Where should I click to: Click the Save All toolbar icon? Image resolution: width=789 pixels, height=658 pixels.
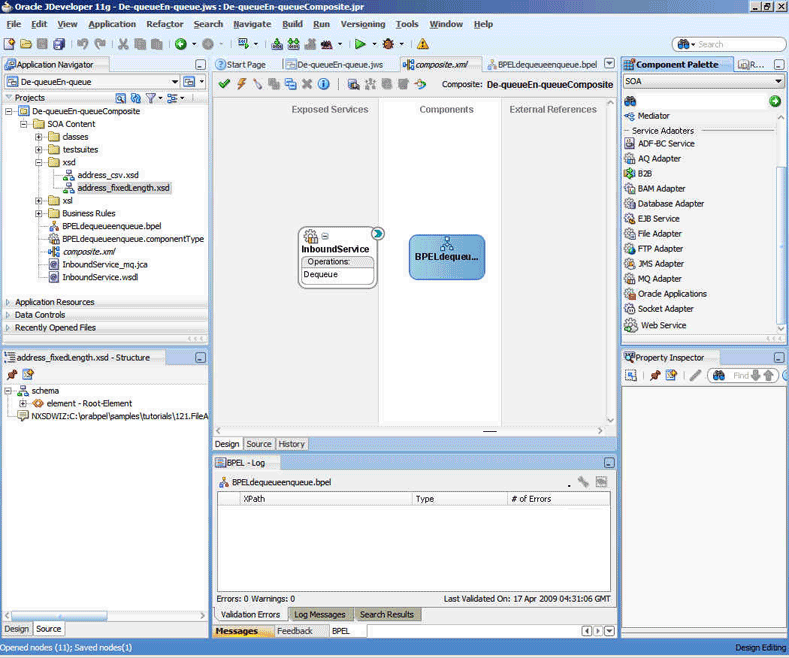pos(59,44)
